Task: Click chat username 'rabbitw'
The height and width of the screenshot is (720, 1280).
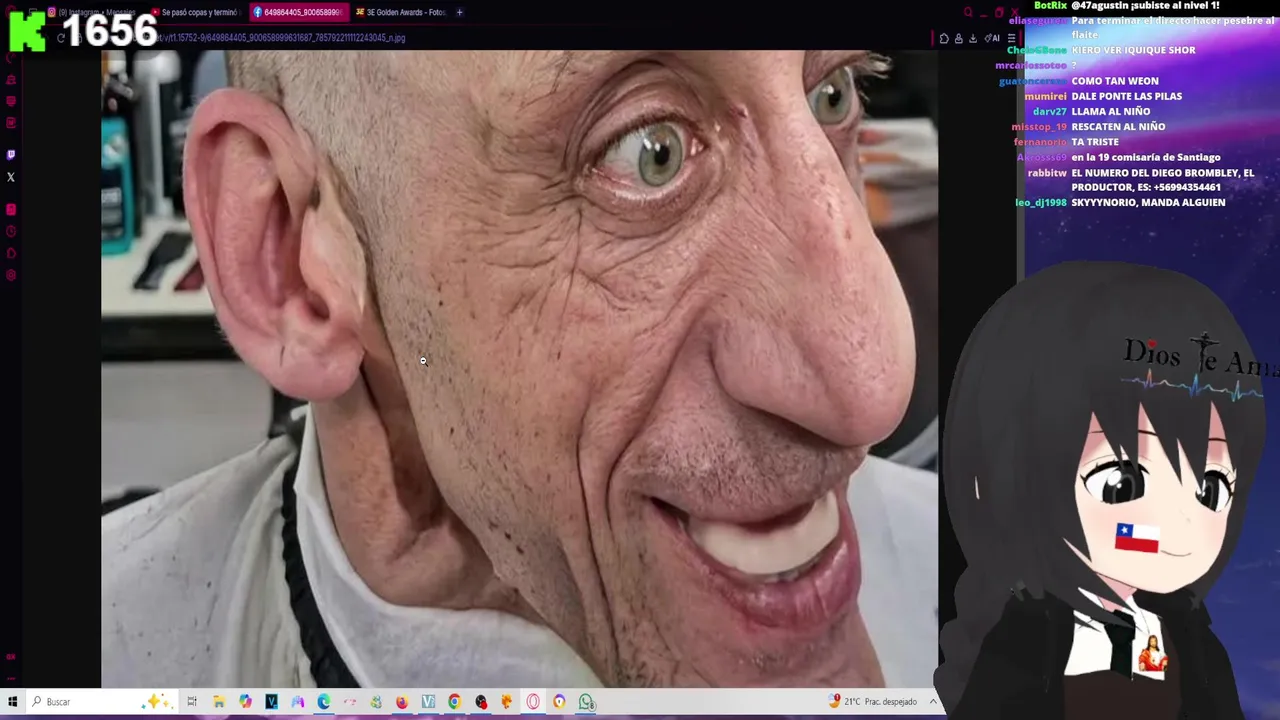Action: [x=1047, y=173]
